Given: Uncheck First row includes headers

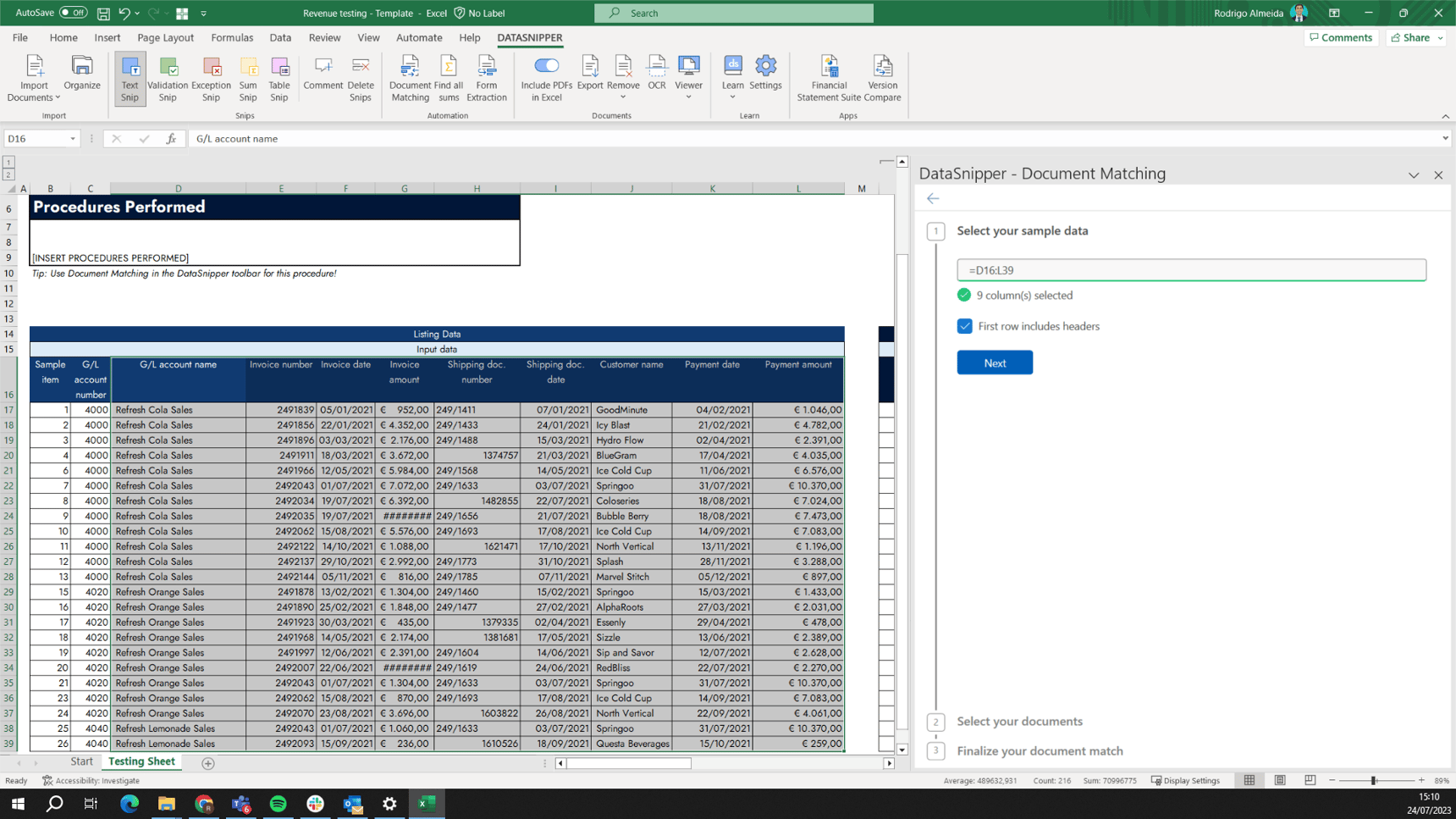Looking at the screenshot, I should 965,326.
